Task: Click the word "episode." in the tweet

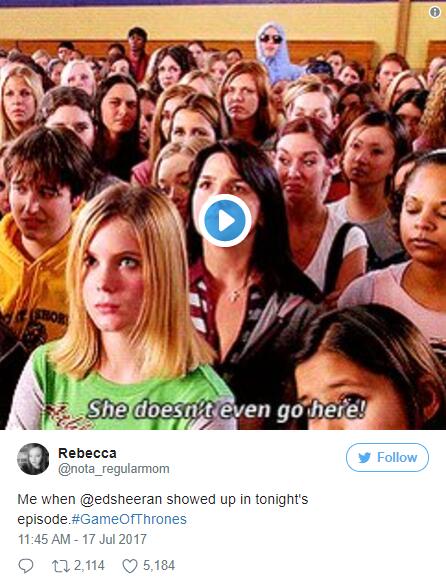Action: (44, 519)
